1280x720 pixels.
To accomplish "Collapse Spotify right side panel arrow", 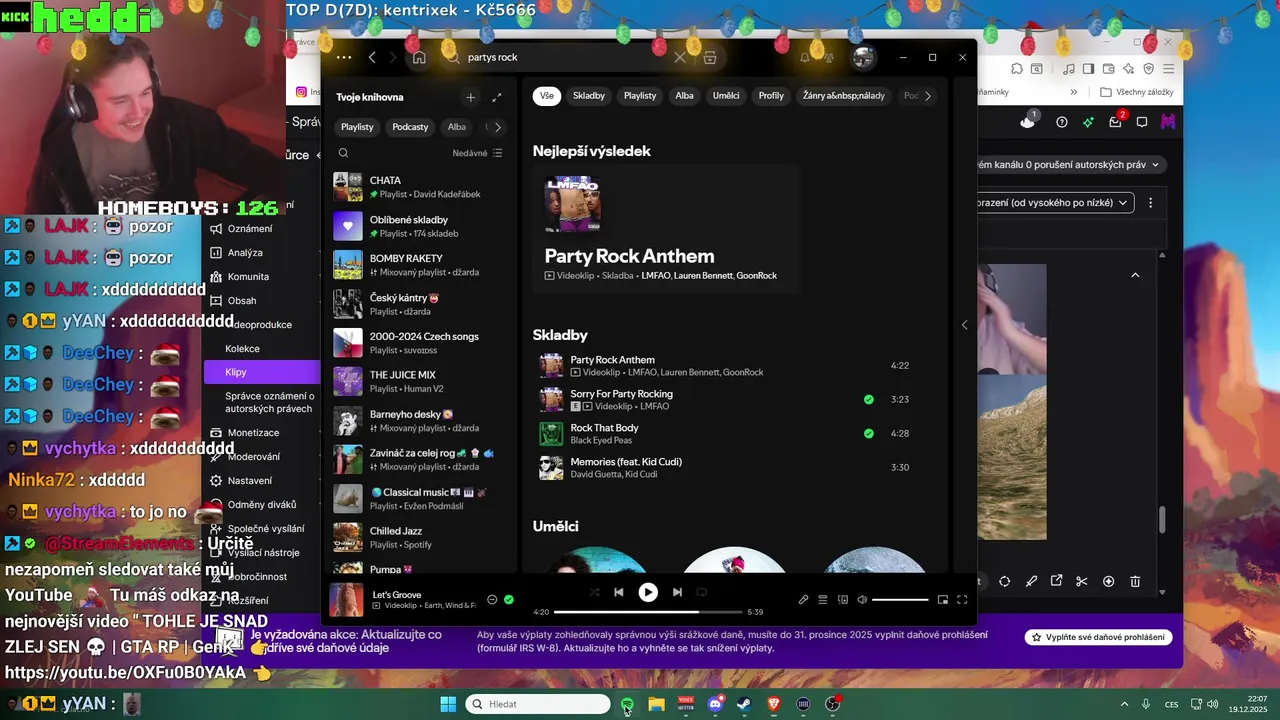I will 964,325.
